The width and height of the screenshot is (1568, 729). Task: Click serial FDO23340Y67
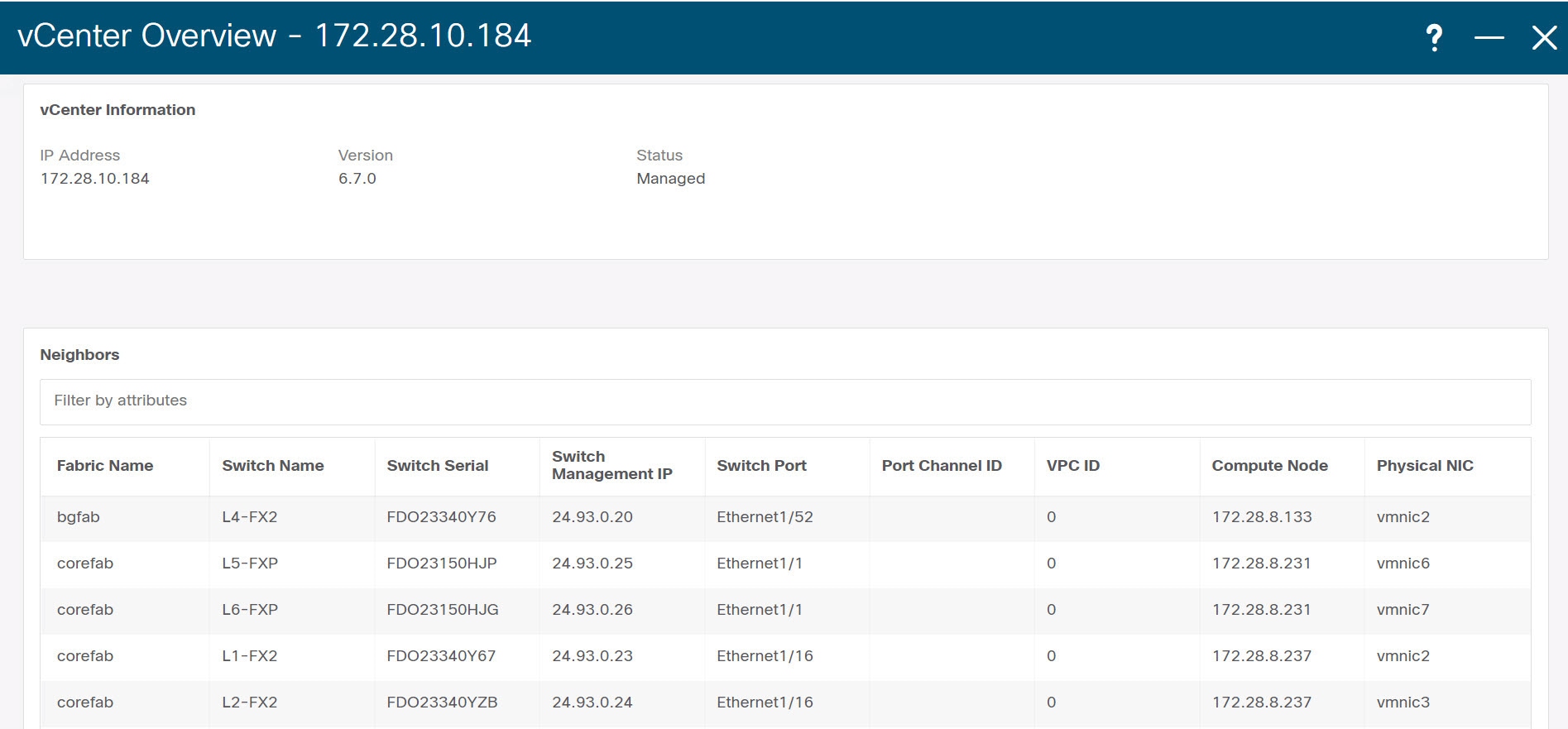pyautogui.click(x=441, y=656)
